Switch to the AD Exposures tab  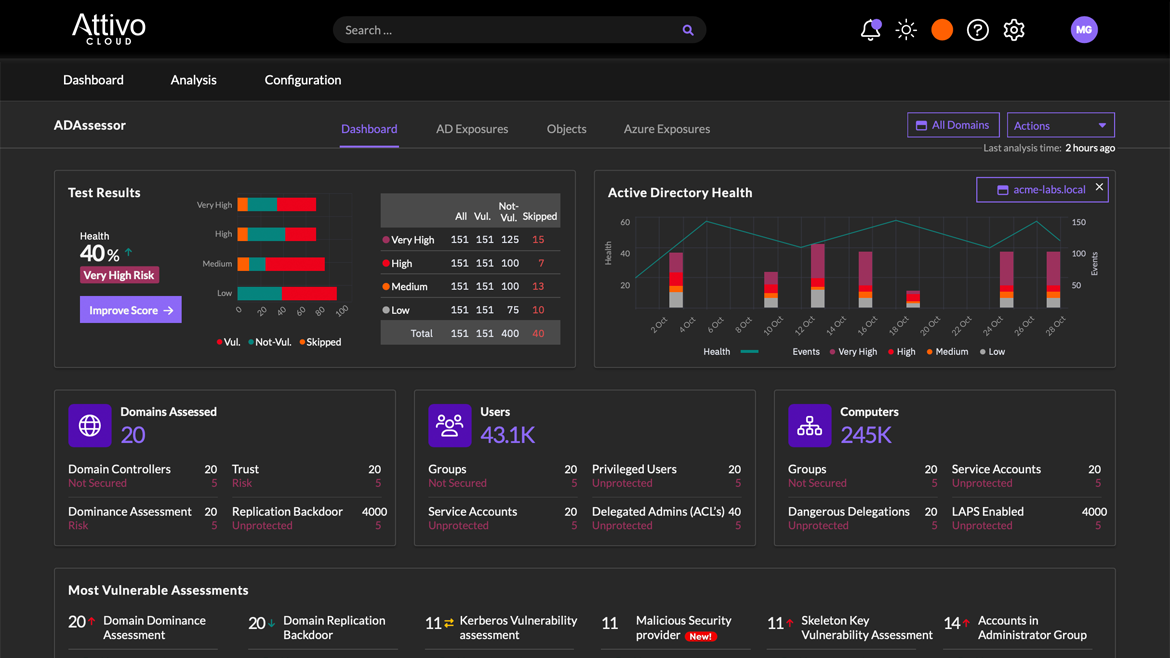[x=472, y=129]
